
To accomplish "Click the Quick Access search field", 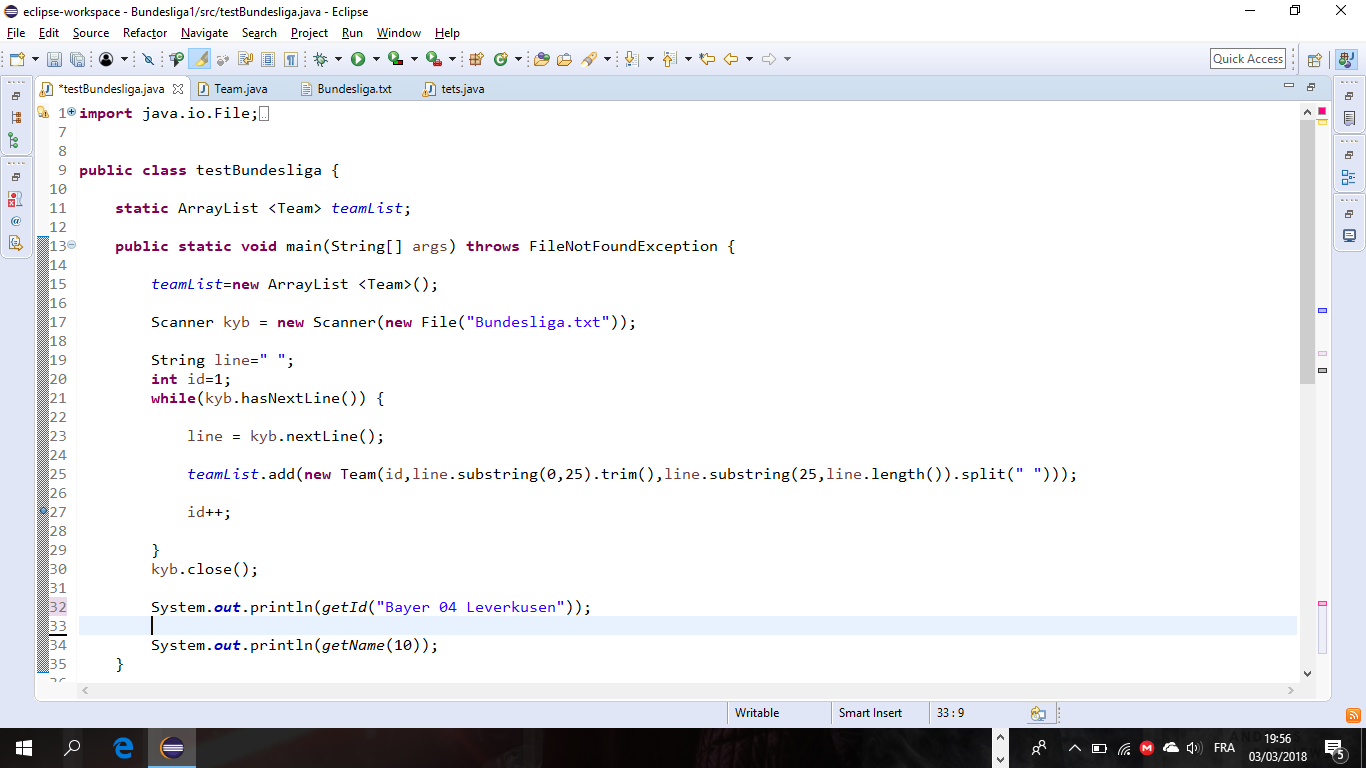I will tap(1248, 59).
